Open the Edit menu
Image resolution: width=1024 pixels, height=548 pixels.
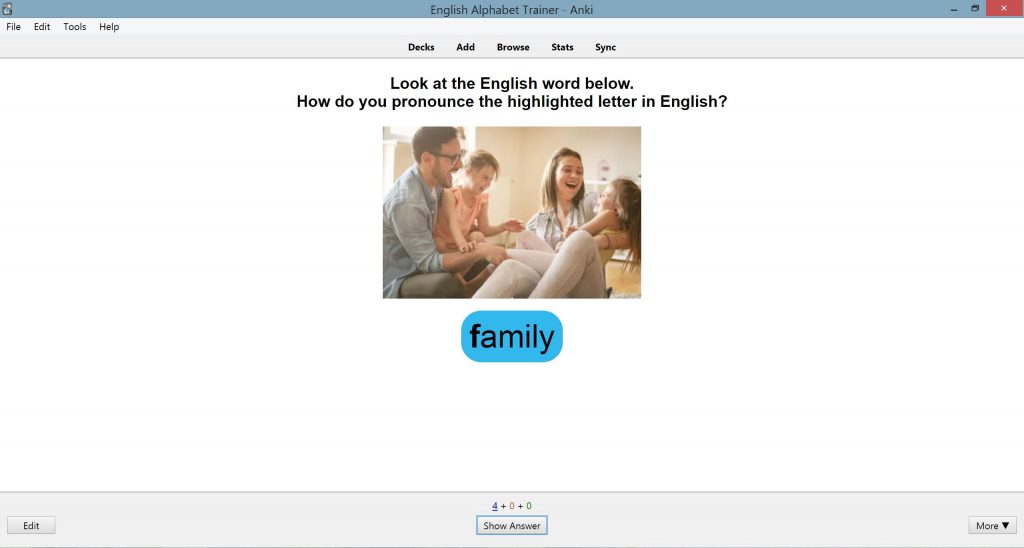point(42,27)
